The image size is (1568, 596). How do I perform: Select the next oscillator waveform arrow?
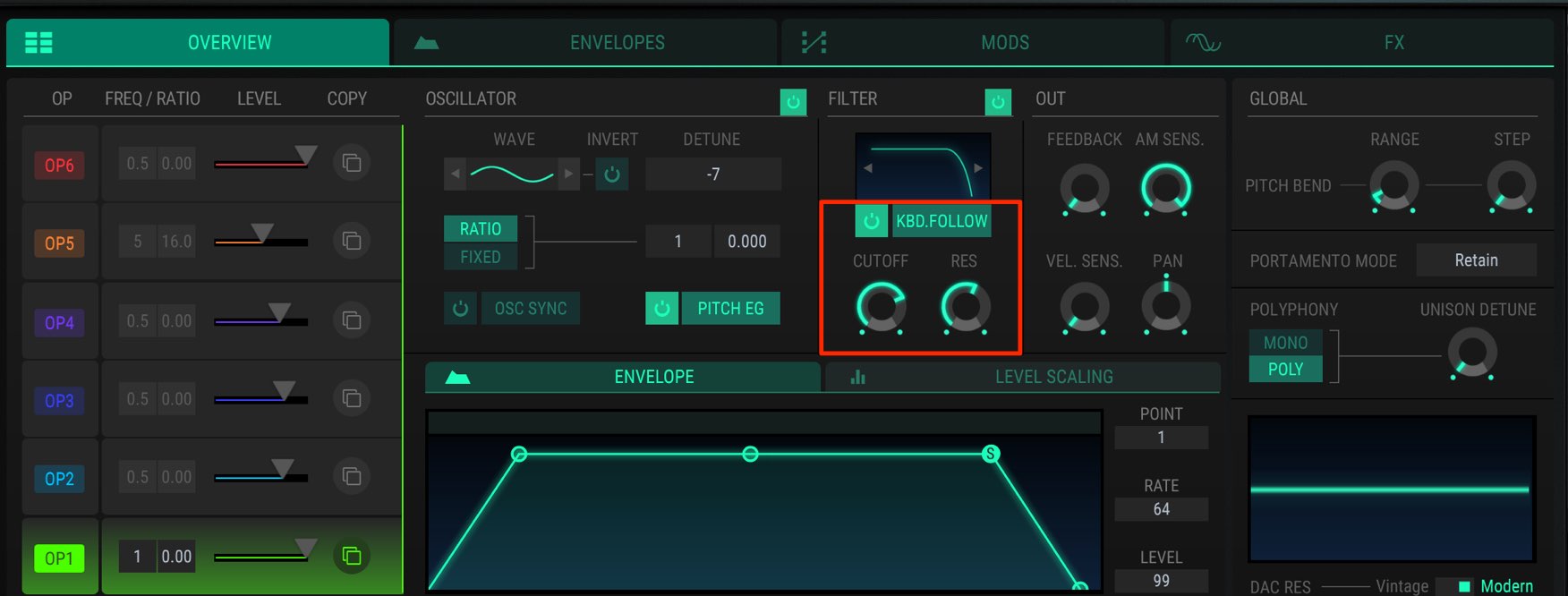pos(568,174)
